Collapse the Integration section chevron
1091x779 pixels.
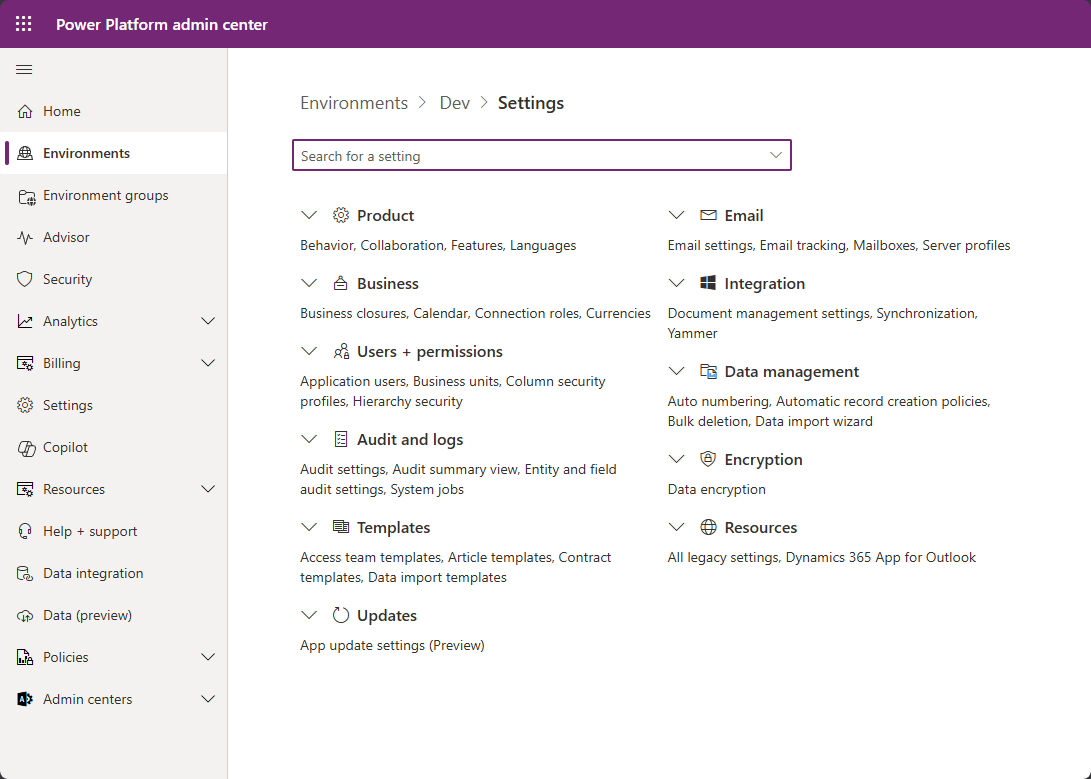(676, 283)
